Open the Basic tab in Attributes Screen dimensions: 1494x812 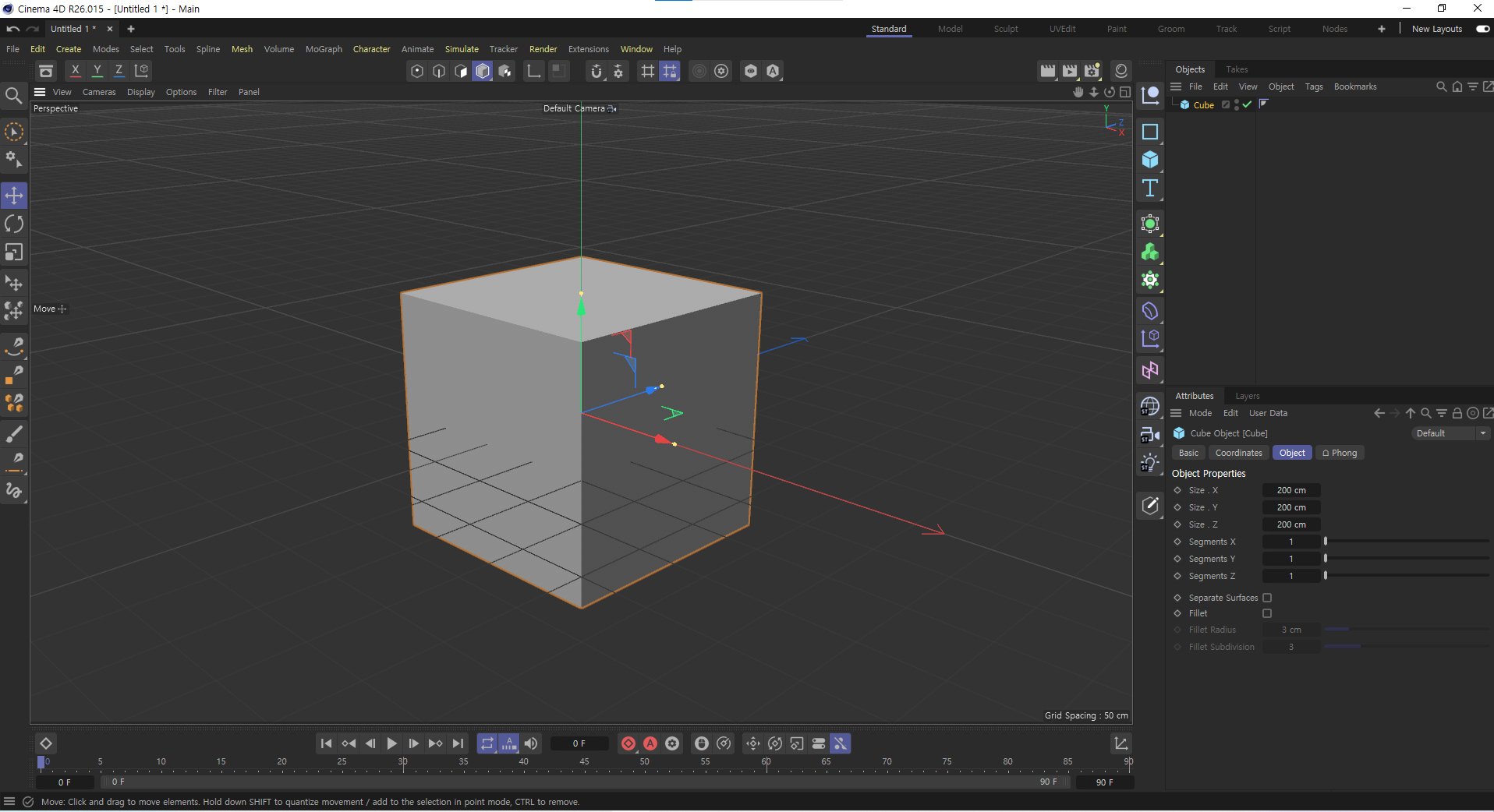point(1188,453)
